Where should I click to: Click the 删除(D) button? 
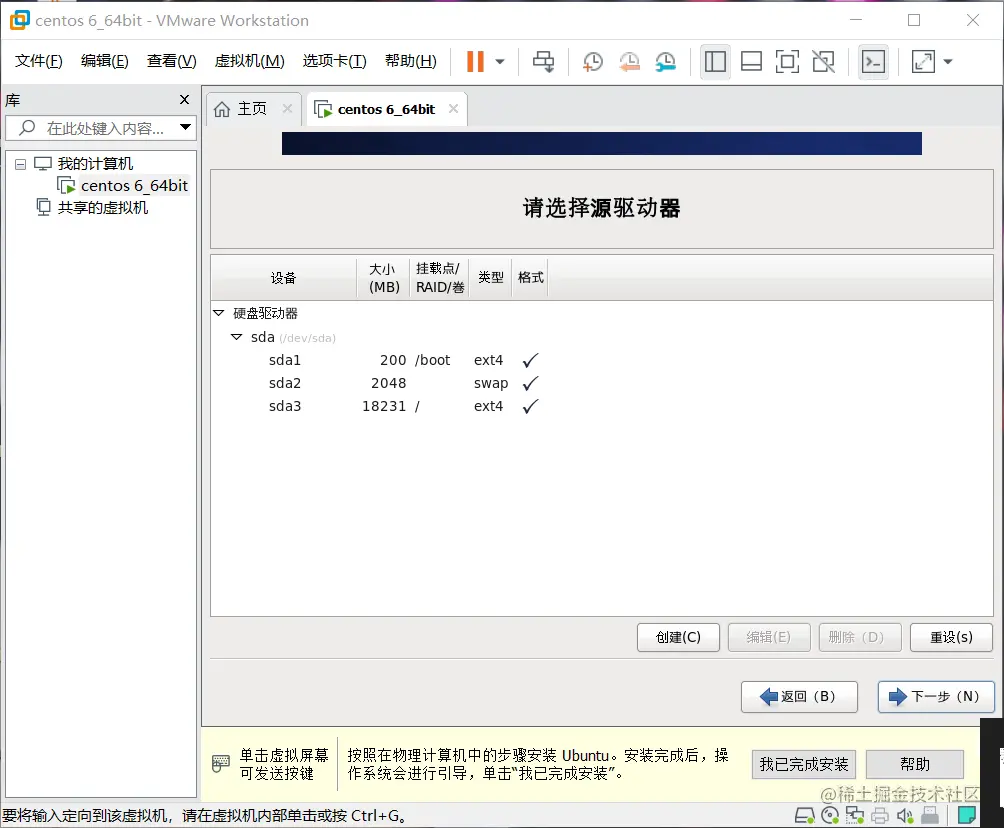860,638
